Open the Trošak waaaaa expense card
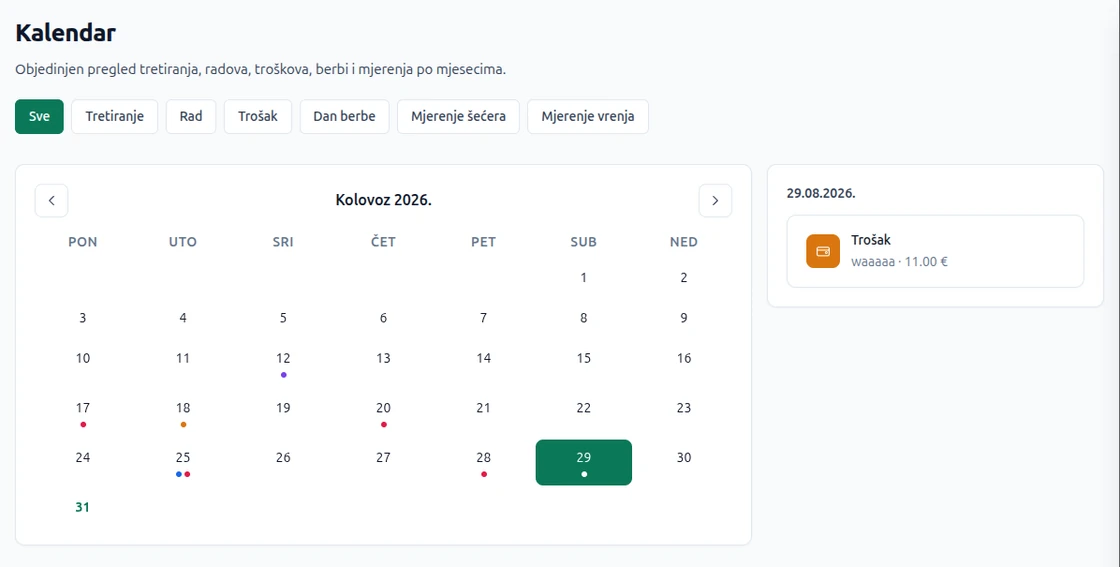Image resolution: width=1120 pixels, height=567 pixels. click(935, 251)
